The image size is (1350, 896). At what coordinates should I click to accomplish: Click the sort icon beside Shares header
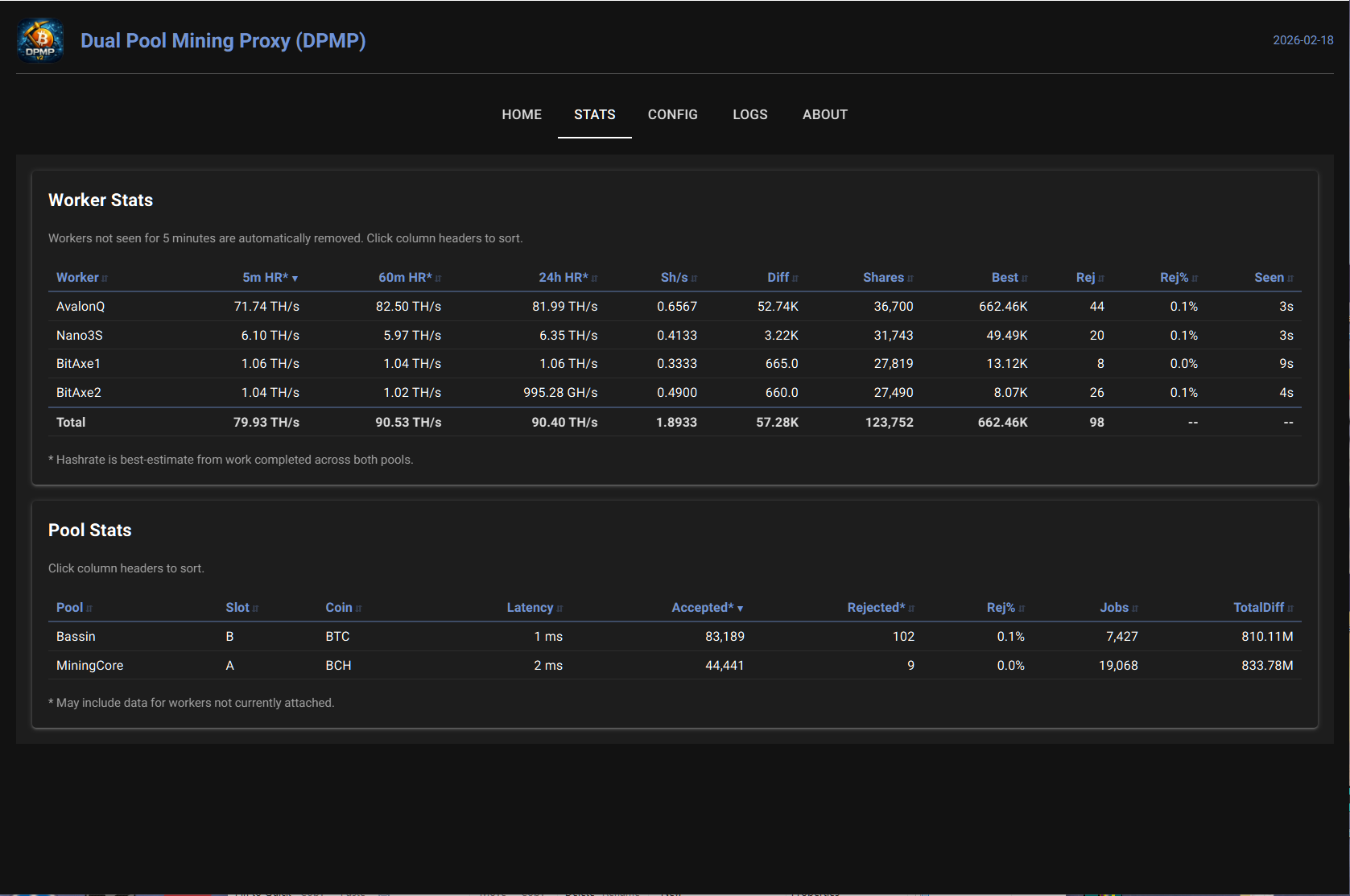coord(910,277)
